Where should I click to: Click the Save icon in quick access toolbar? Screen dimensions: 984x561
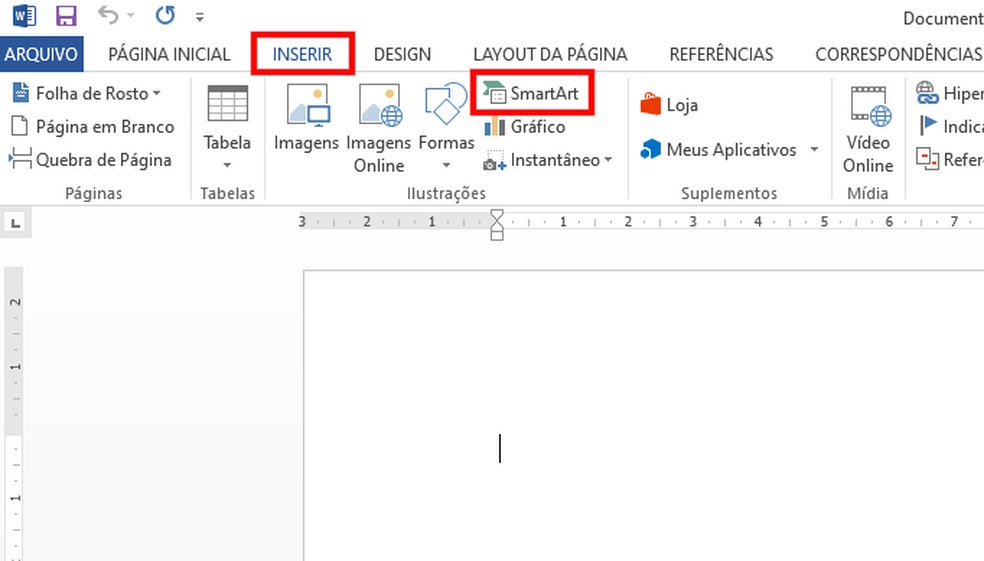[x=66, y=16]
